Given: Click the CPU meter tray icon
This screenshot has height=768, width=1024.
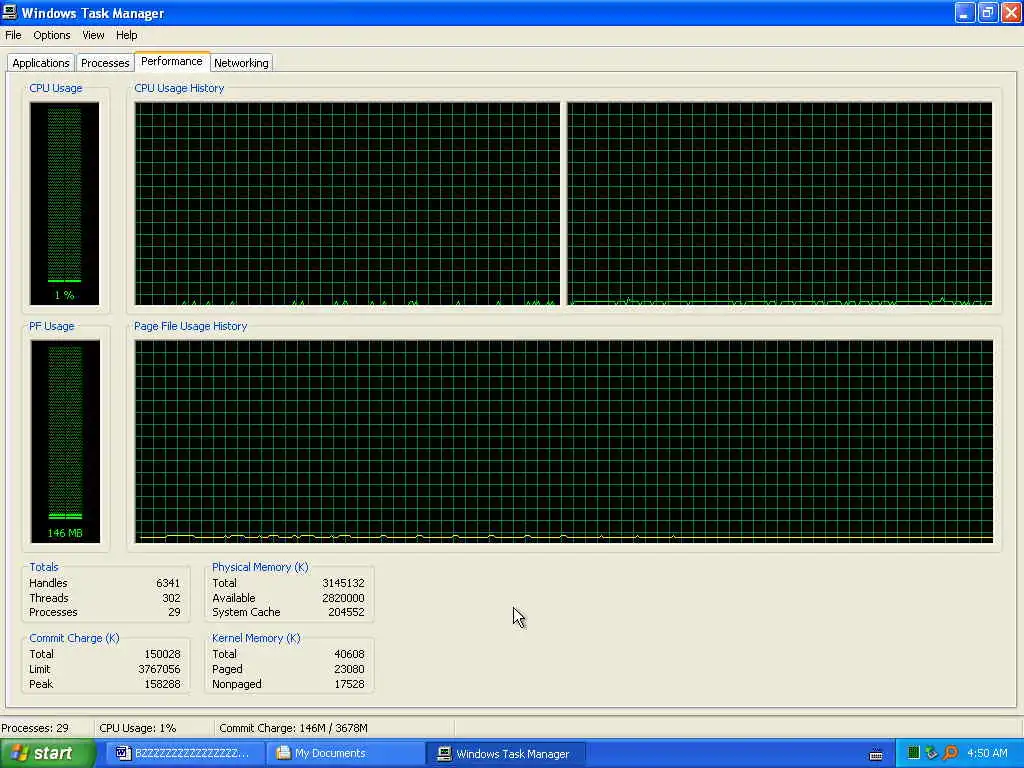Looking at the screenshot, I should (x=913, y=753).
